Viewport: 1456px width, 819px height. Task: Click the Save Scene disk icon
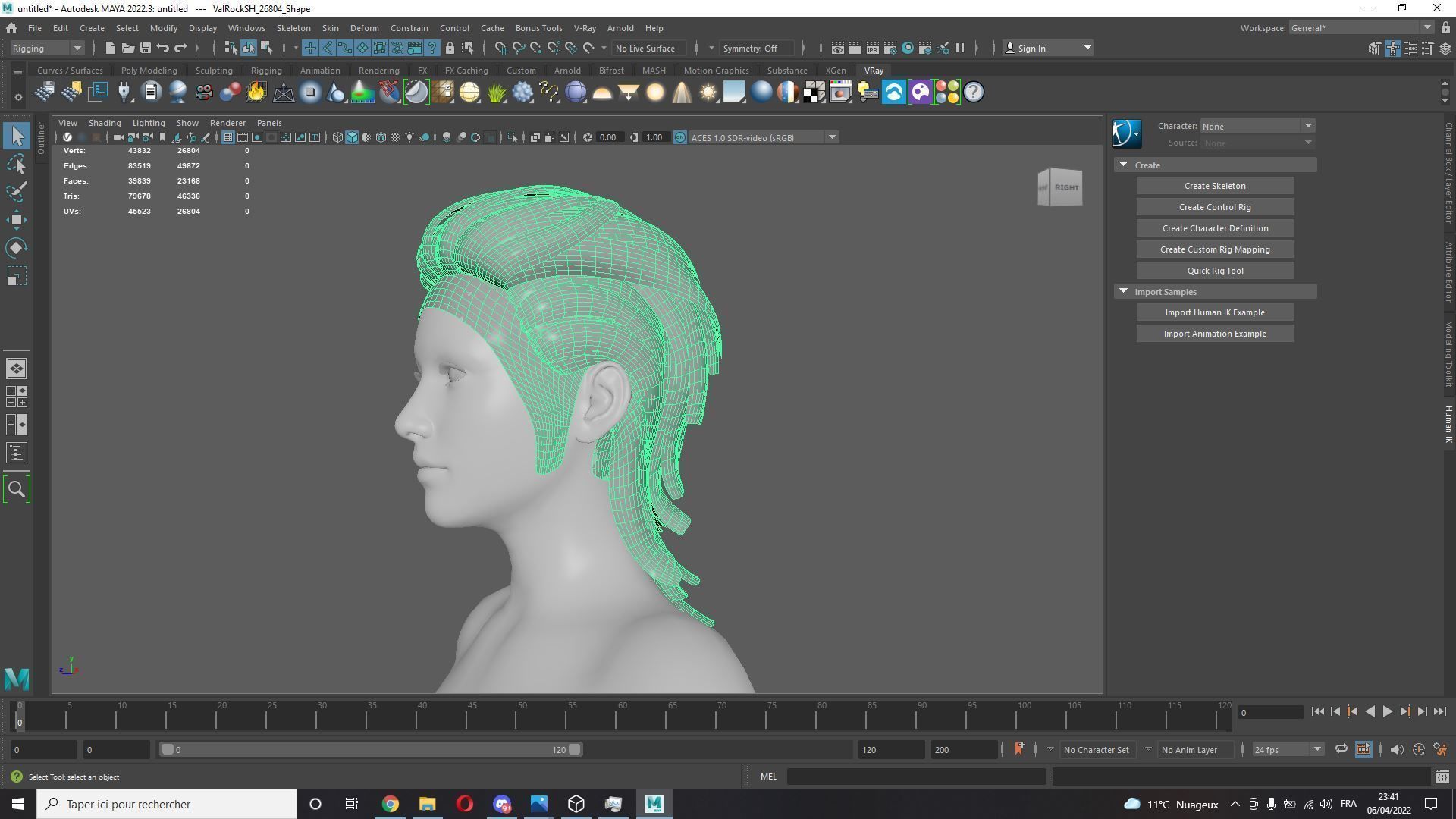click(145, 48)
